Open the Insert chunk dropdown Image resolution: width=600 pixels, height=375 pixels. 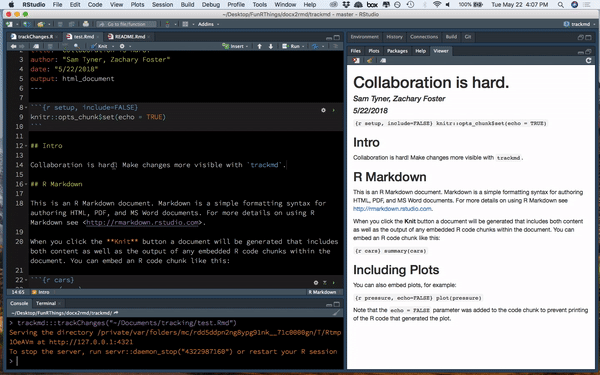(x=235, y=46)
